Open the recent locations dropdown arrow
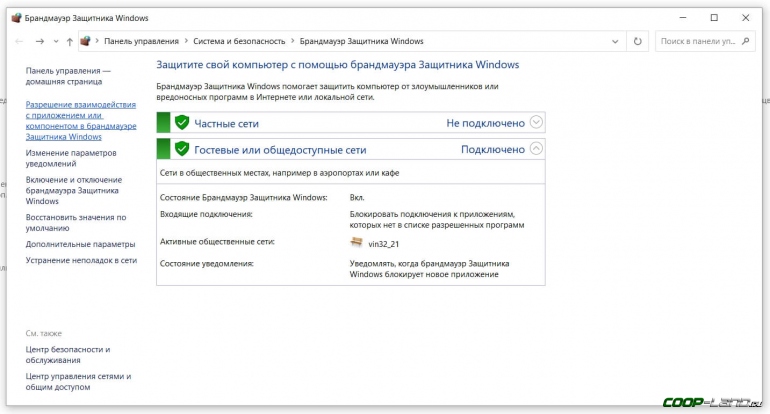This screenshot has height=414, width=770. coord(55,41)
